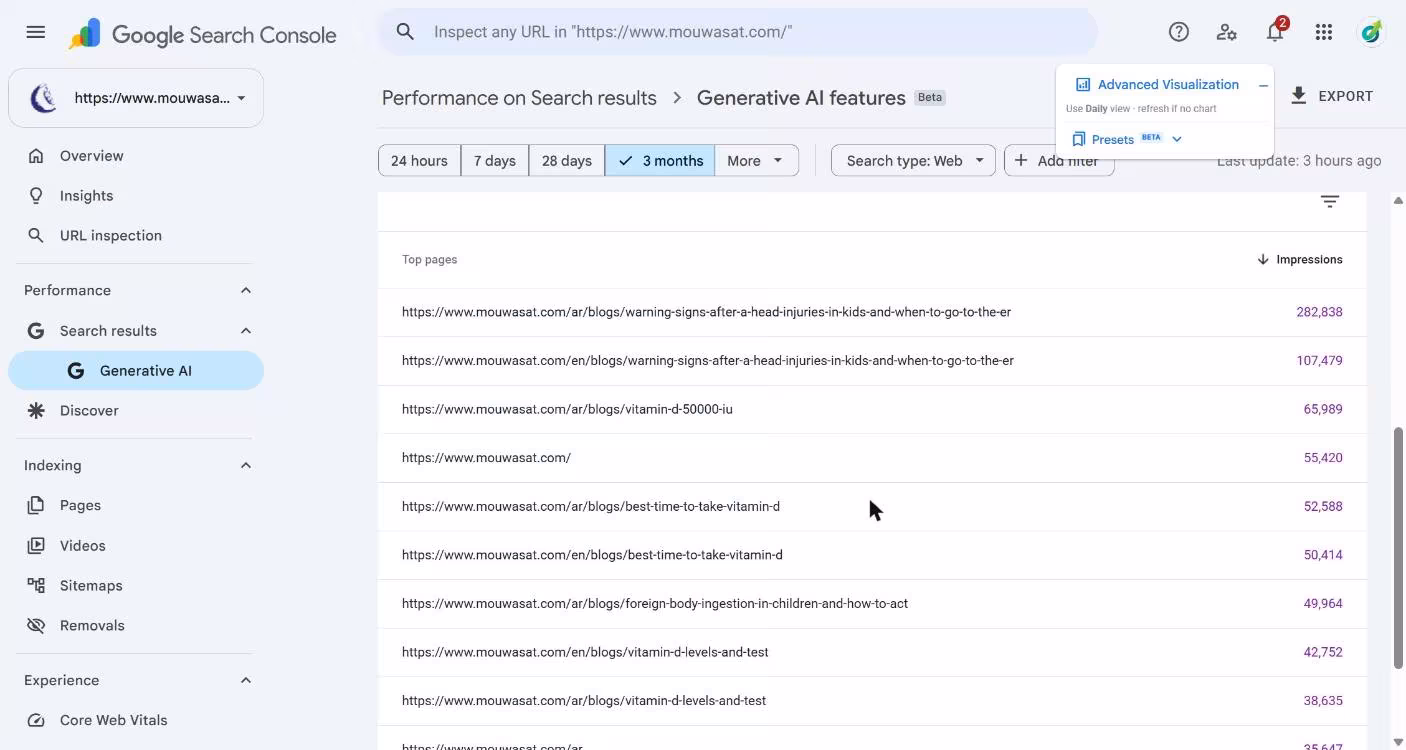Open the main hamburger menu
The width and height of the screenshot is (1406, 750).
tap(36, 32)
